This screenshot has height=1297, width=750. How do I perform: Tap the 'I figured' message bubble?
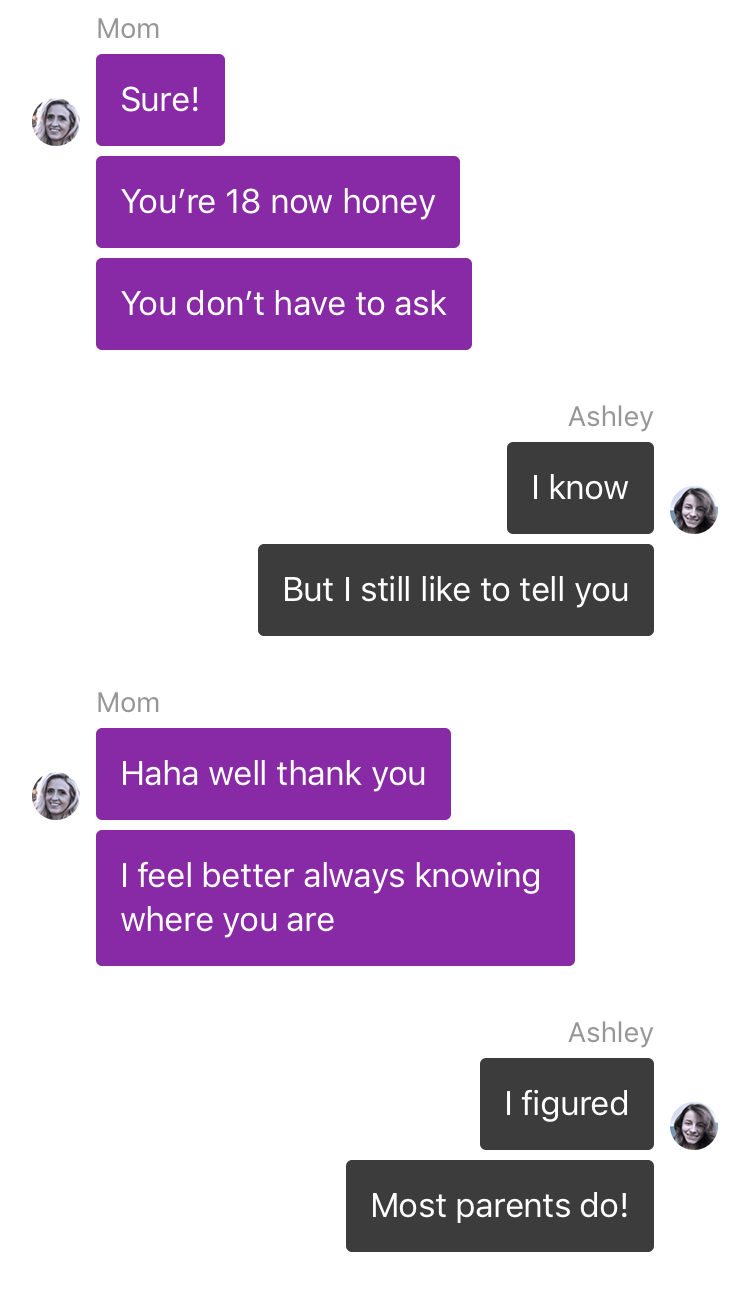click(567, 1104)
